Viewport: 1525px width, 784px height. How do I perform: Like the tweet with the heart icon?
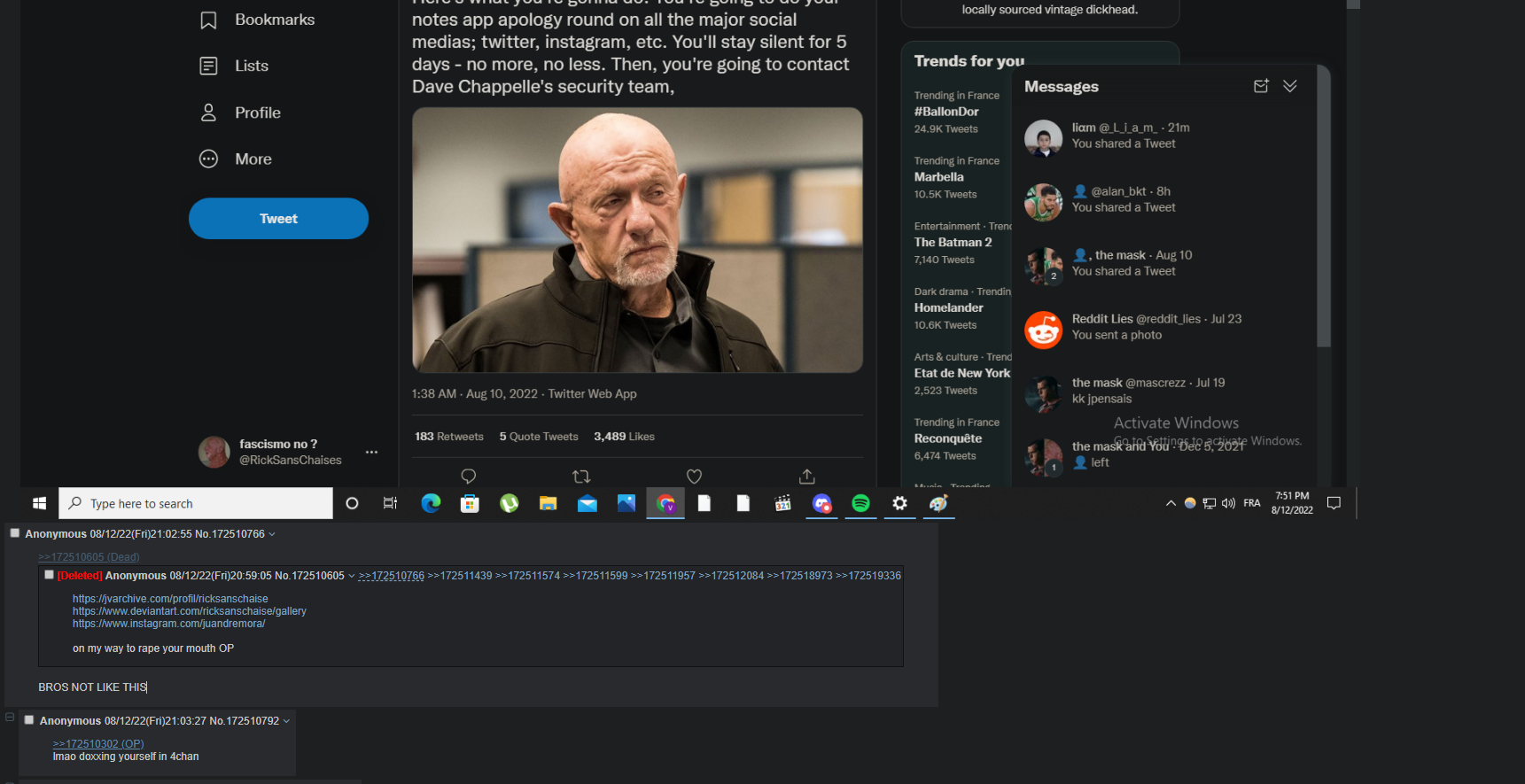click(x=694, y=476)
